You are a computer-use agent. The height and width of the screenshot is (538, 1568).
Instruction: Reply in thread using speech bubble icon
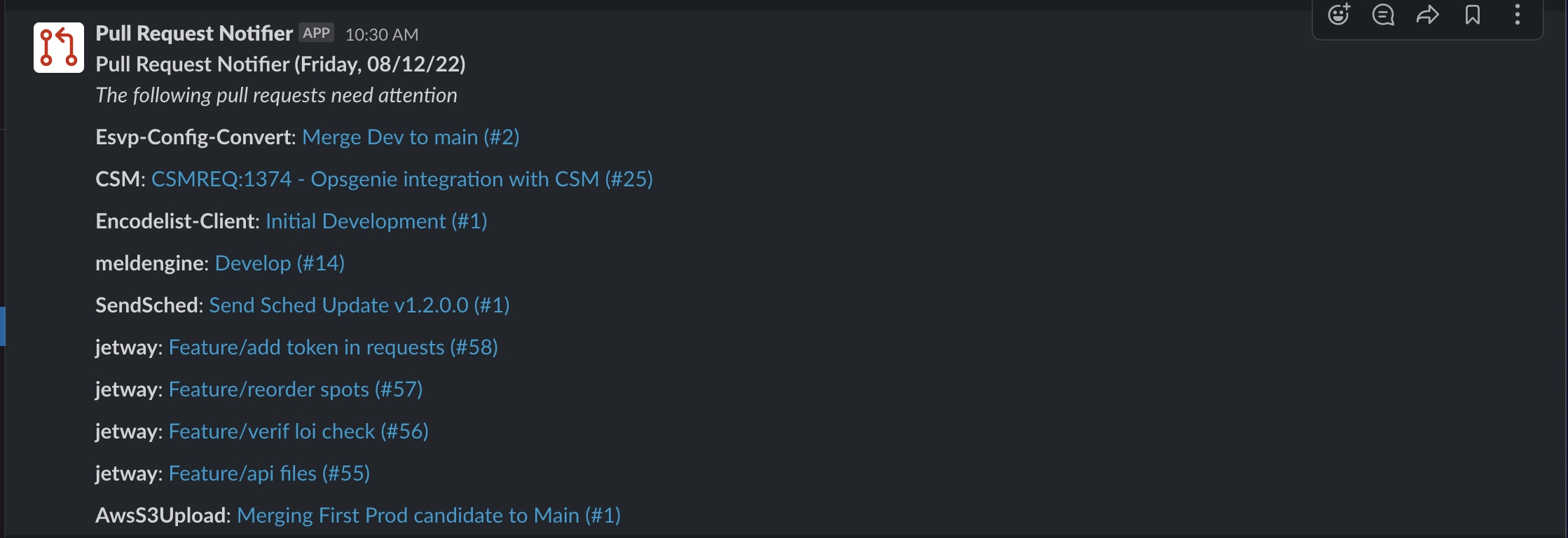1383,15
